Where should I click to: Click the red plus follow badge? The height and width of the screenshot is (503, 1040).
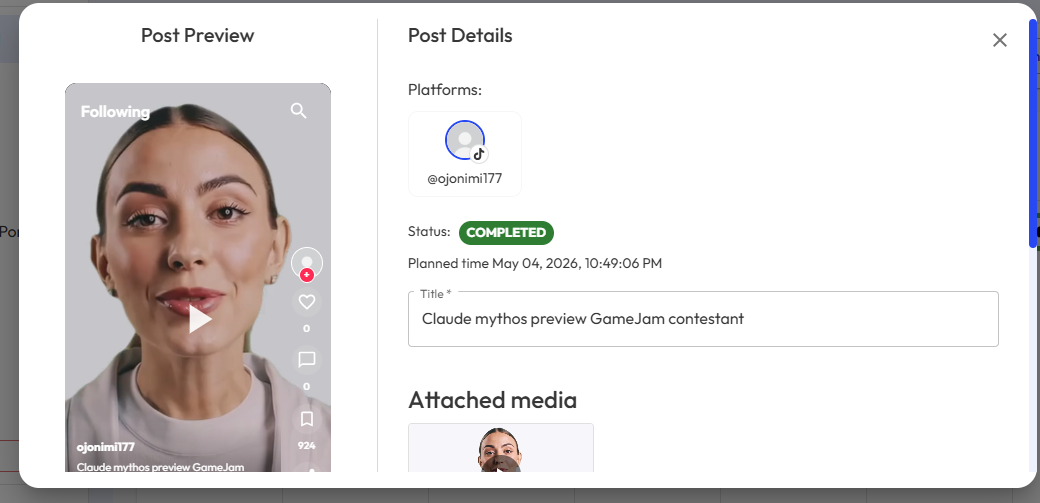tap(306, 275)
